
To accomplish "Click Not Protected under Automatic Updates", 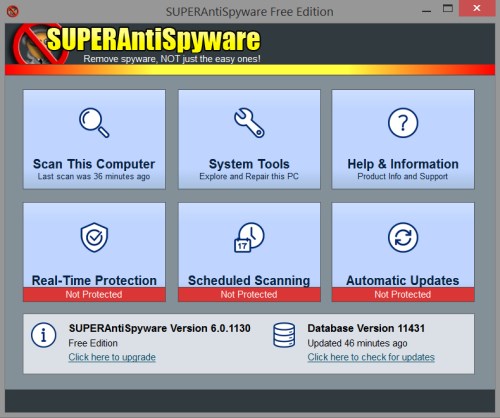I will [403, 294].
